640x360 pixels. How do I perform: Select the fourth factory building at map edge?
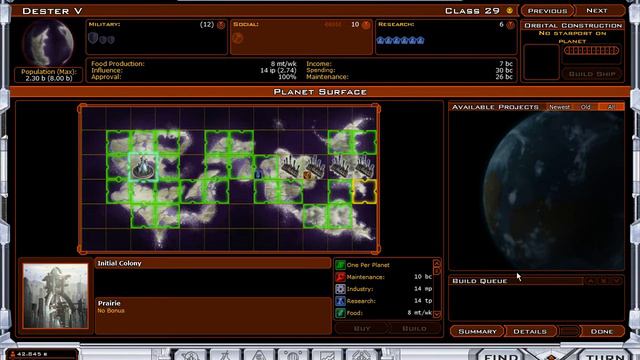(364, 167)
